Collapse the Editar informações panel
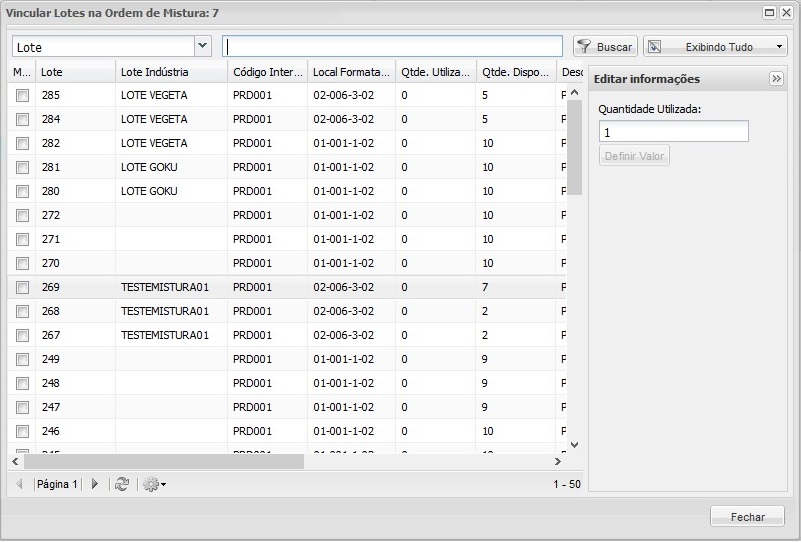Viewport: 801px width, 543px height. pyautogui.click(x=776, y=79)
